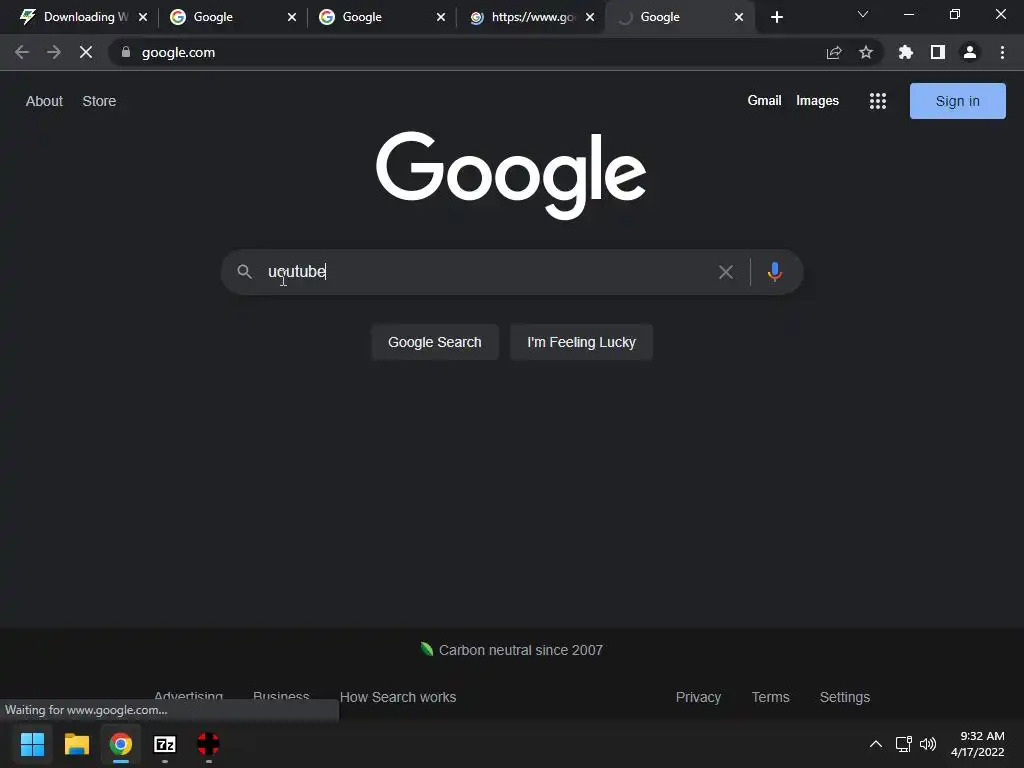
Task: Open the Store link
Action: click(99, 101)
